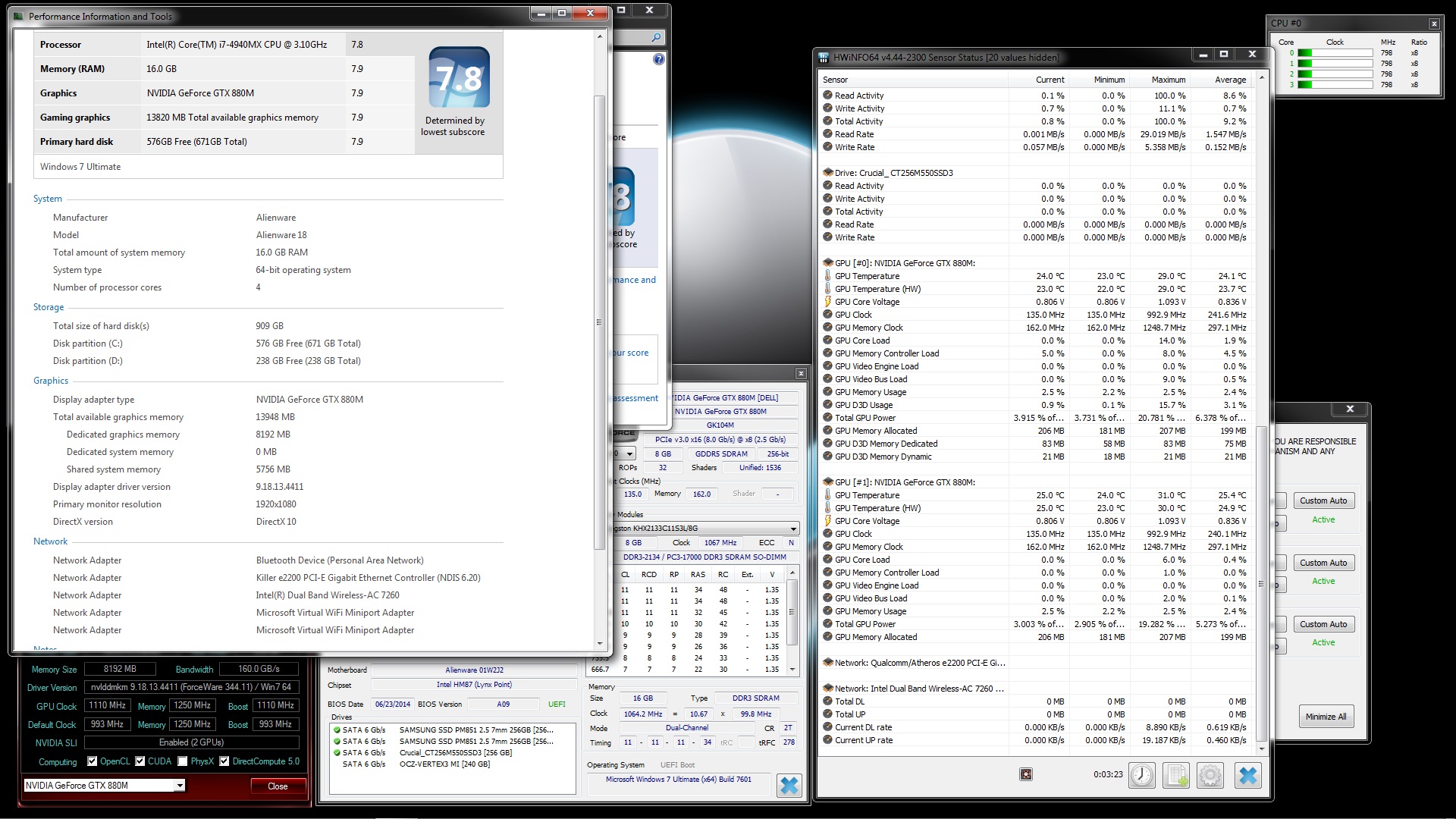Image resolution: width=1456 pixels, height=819 pixels.
Task: Click thermometer icon for GPU #0 Temperature
Action: click(827, 276)
